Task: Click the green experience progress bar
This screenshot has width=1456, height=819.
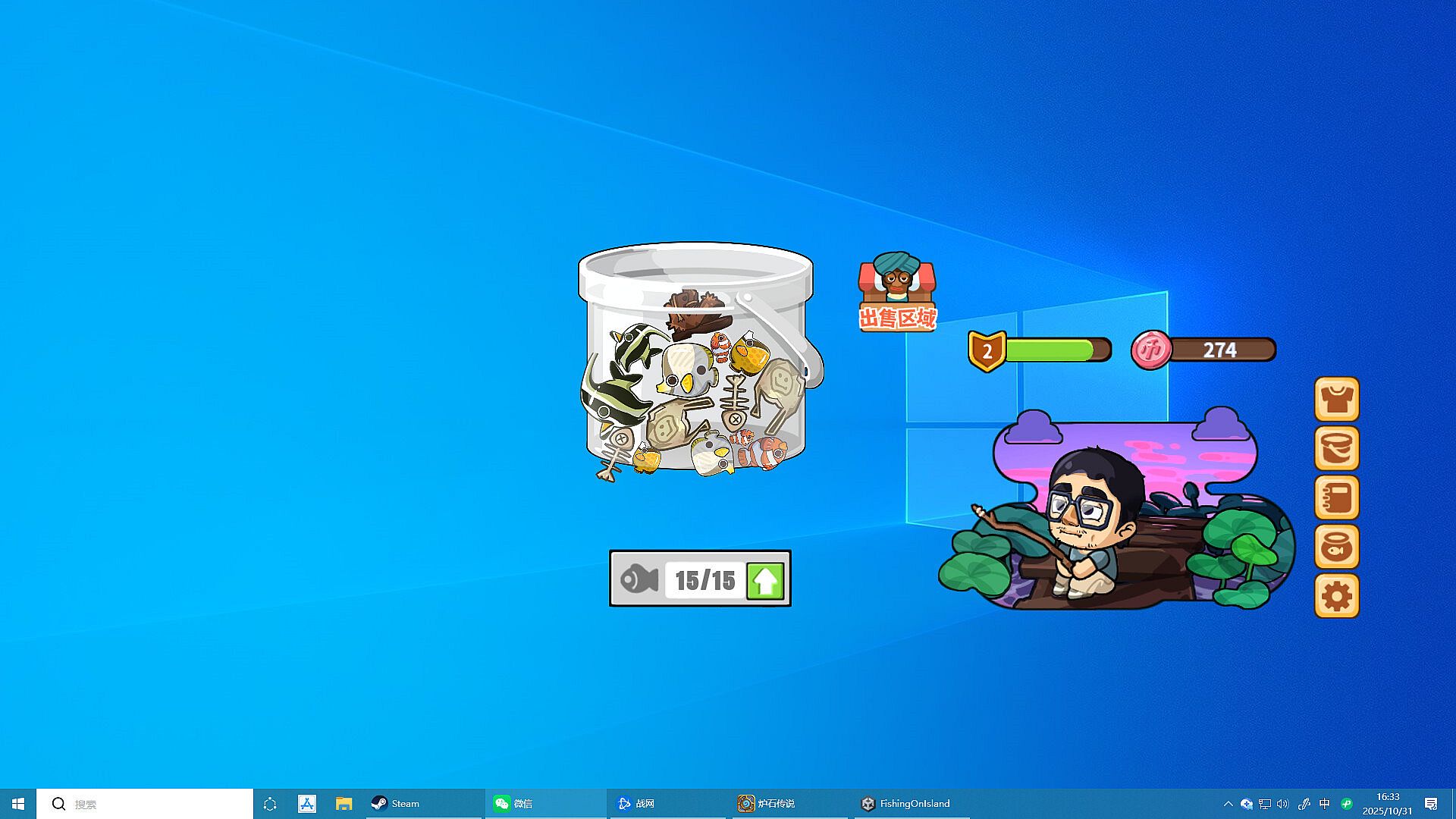Action: click(1050, 350)
